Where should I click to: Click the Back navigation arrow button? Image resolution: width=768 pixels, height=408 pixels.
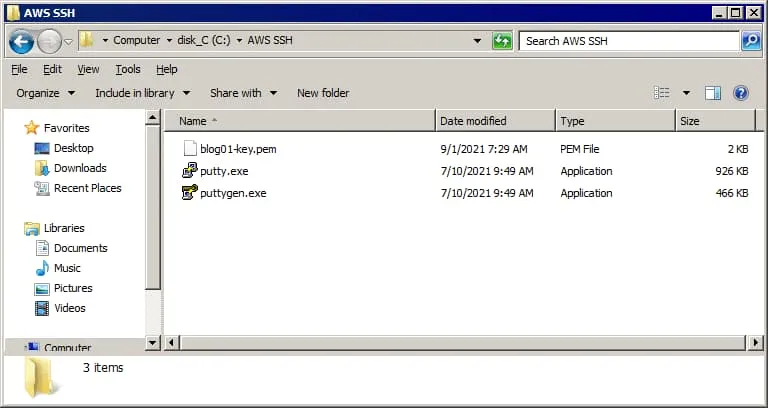pyautogui.click(x=22, y=41)
